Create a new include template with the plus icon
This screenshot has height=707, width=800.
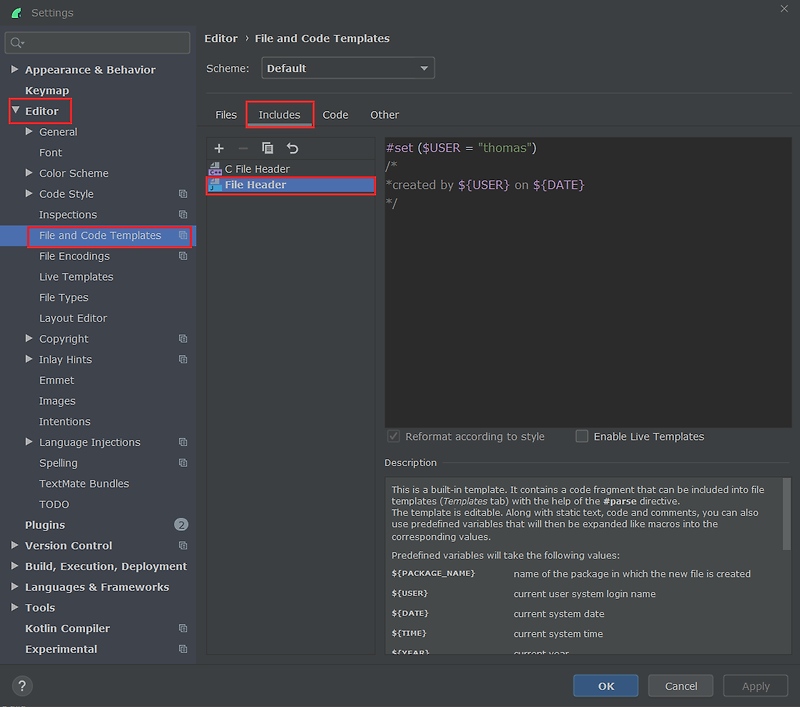tap(219, 148)
